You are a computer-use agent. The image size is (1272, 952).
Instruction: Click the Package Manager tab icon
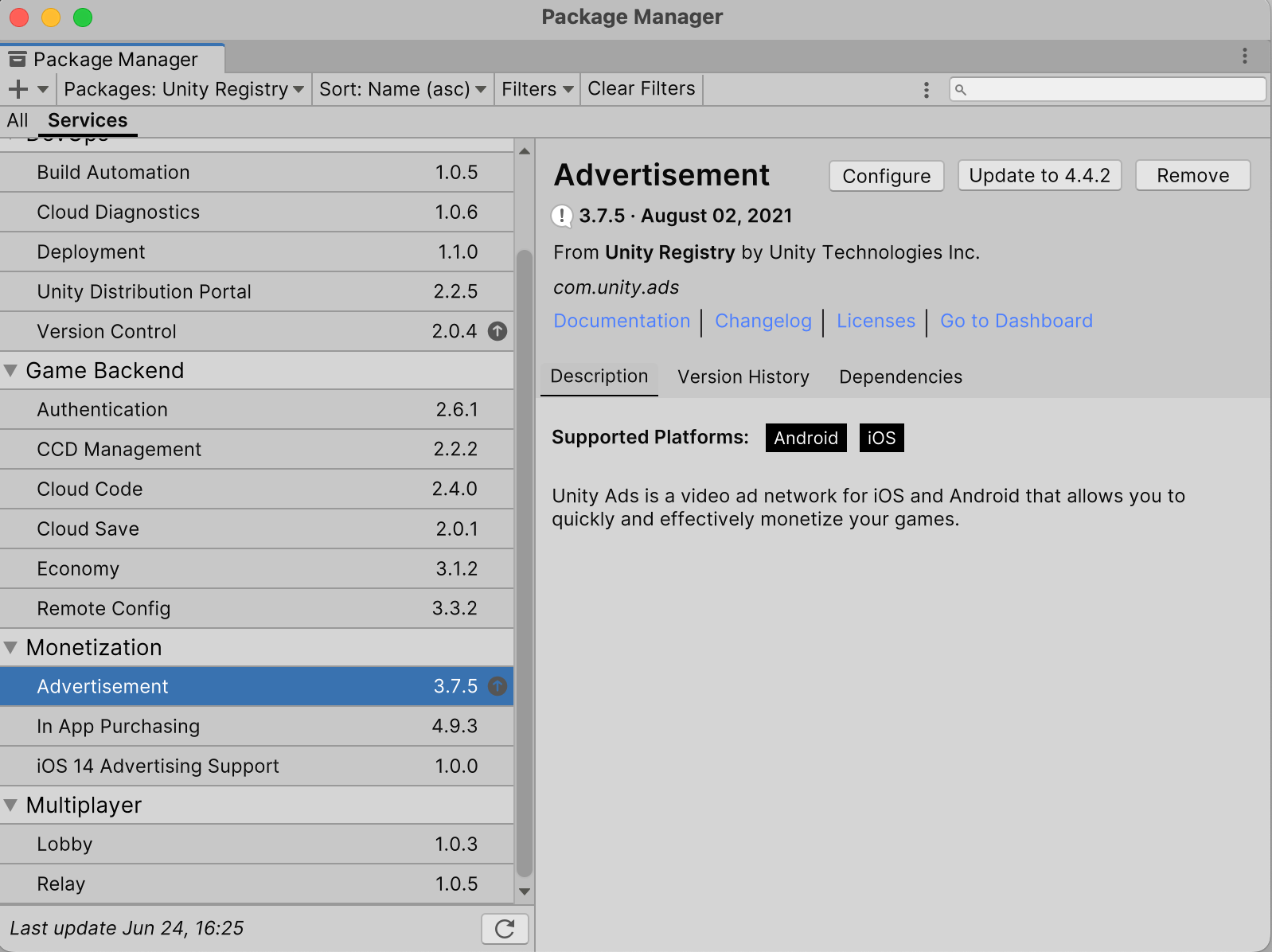point(18,59)
